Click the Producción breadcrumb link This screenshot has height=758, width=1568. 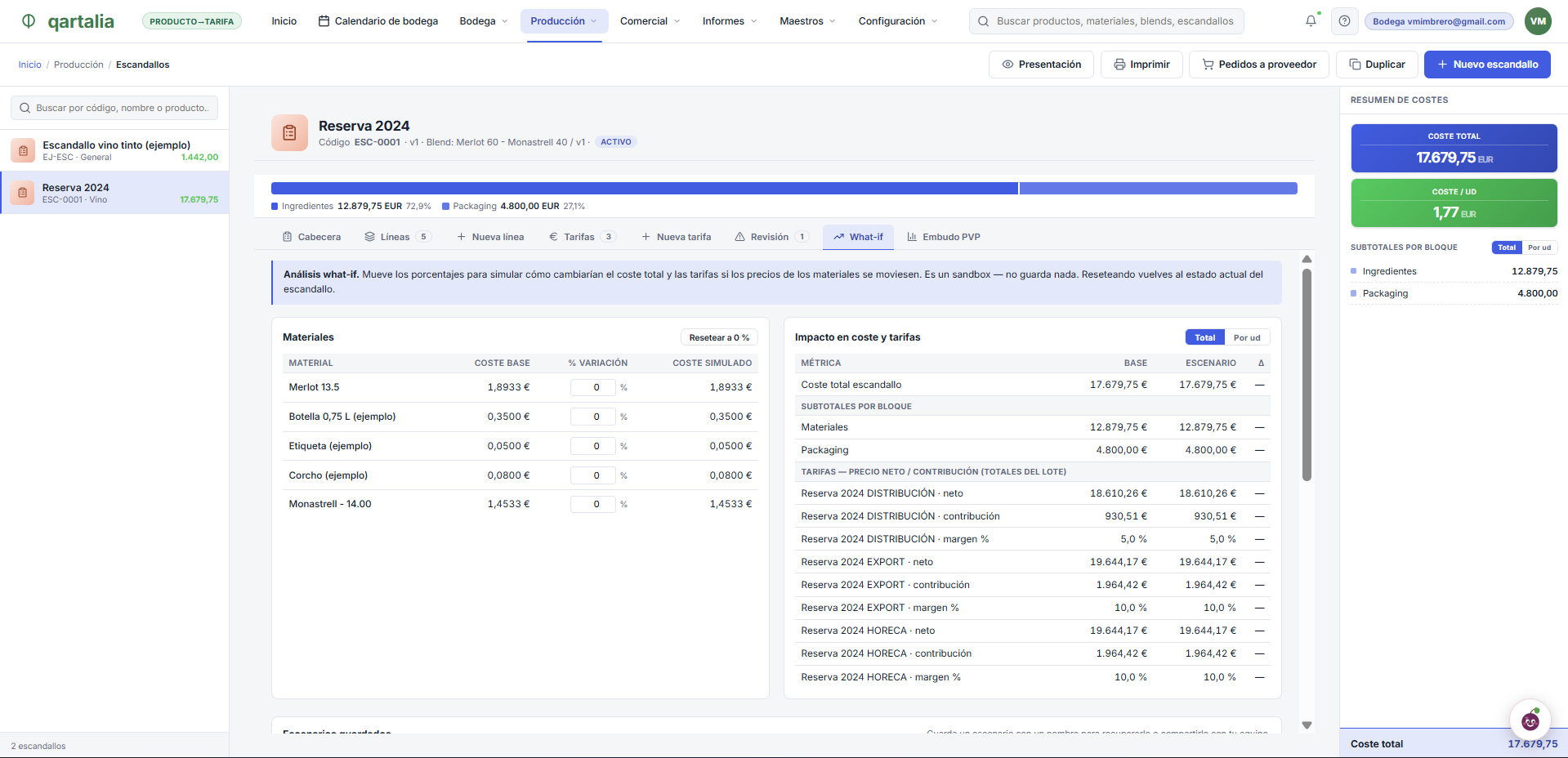pyautogui.click(x=78, y=65)
